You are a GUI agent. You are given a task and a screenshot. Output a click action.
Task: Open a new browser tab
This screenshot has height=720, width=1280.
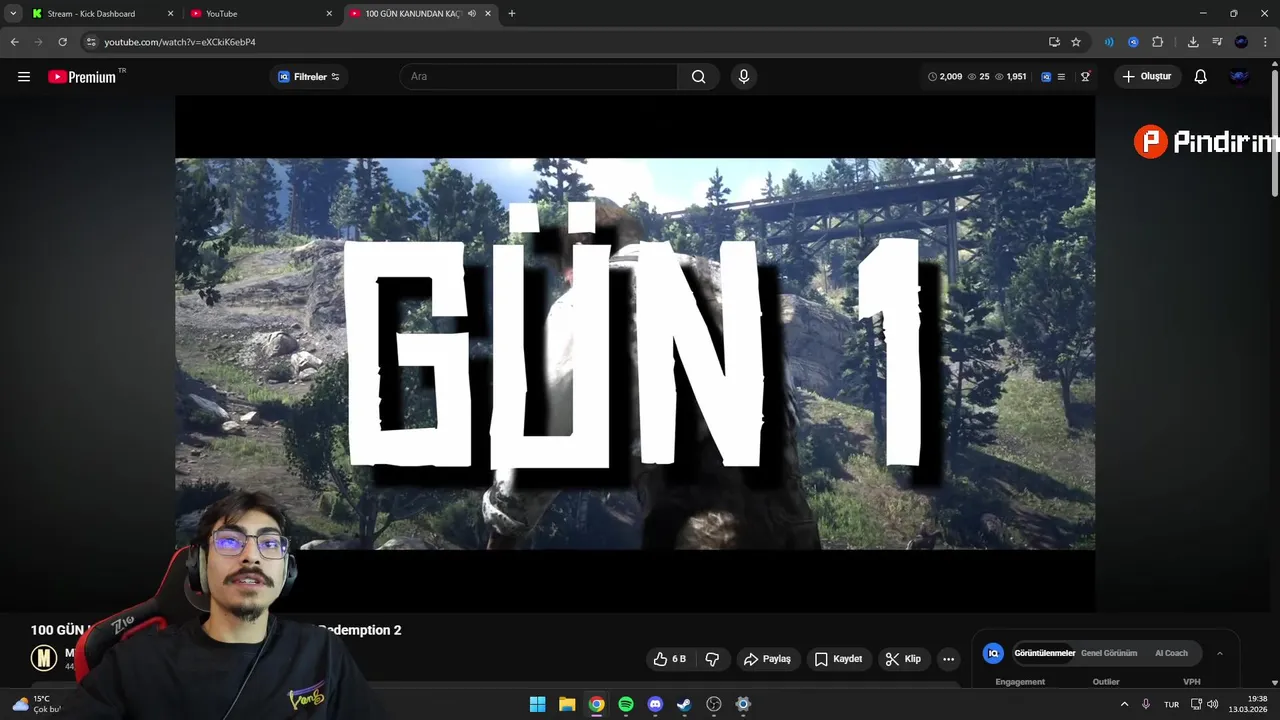(512, 14)
